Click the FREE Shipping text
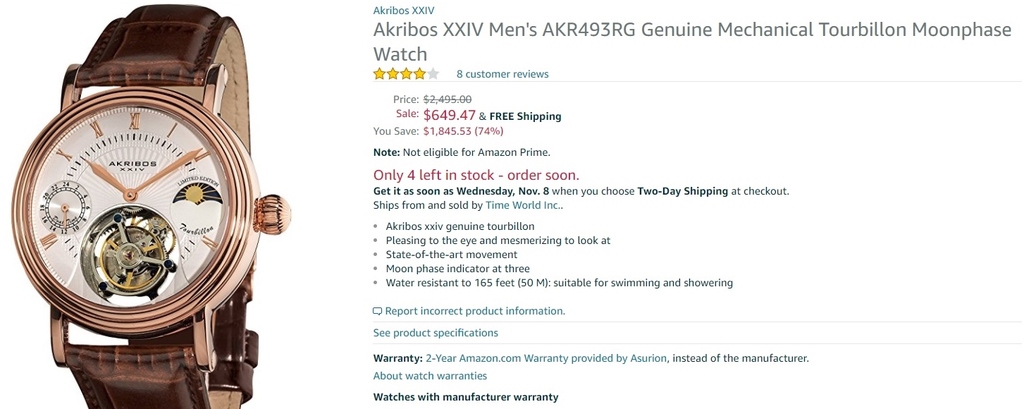Viewport: 1024px width, 409px height. 525,116
